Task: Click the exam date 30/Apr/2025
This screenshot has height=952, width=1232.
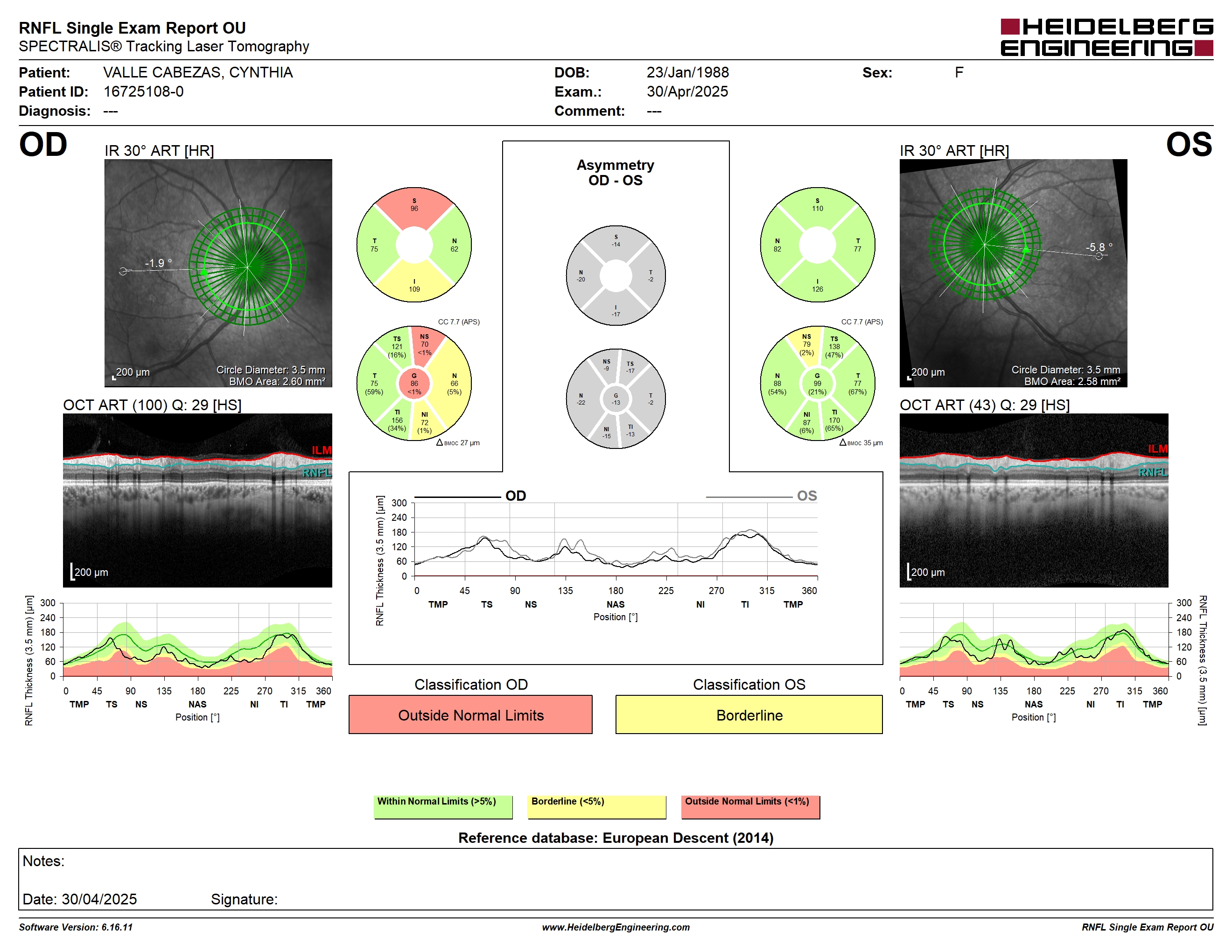Action: 688,91
